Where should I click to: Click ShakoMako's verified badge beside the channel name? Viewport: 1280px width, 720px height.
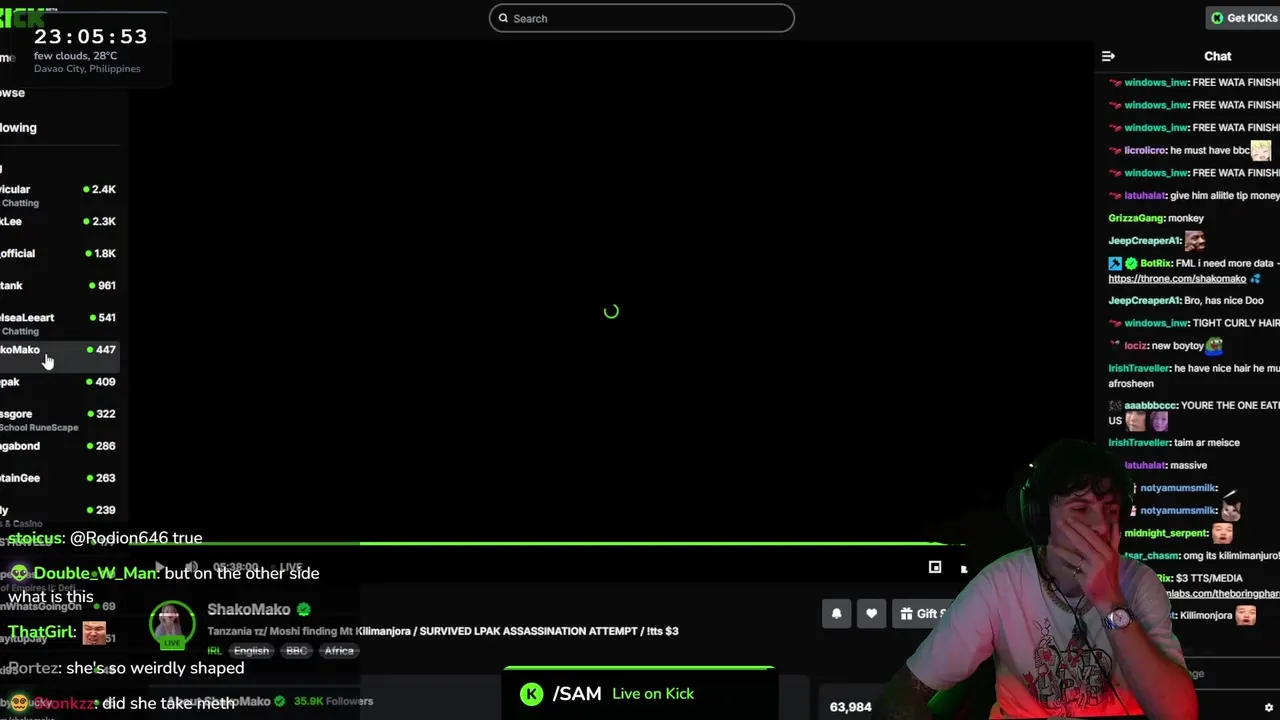point(303,609)
